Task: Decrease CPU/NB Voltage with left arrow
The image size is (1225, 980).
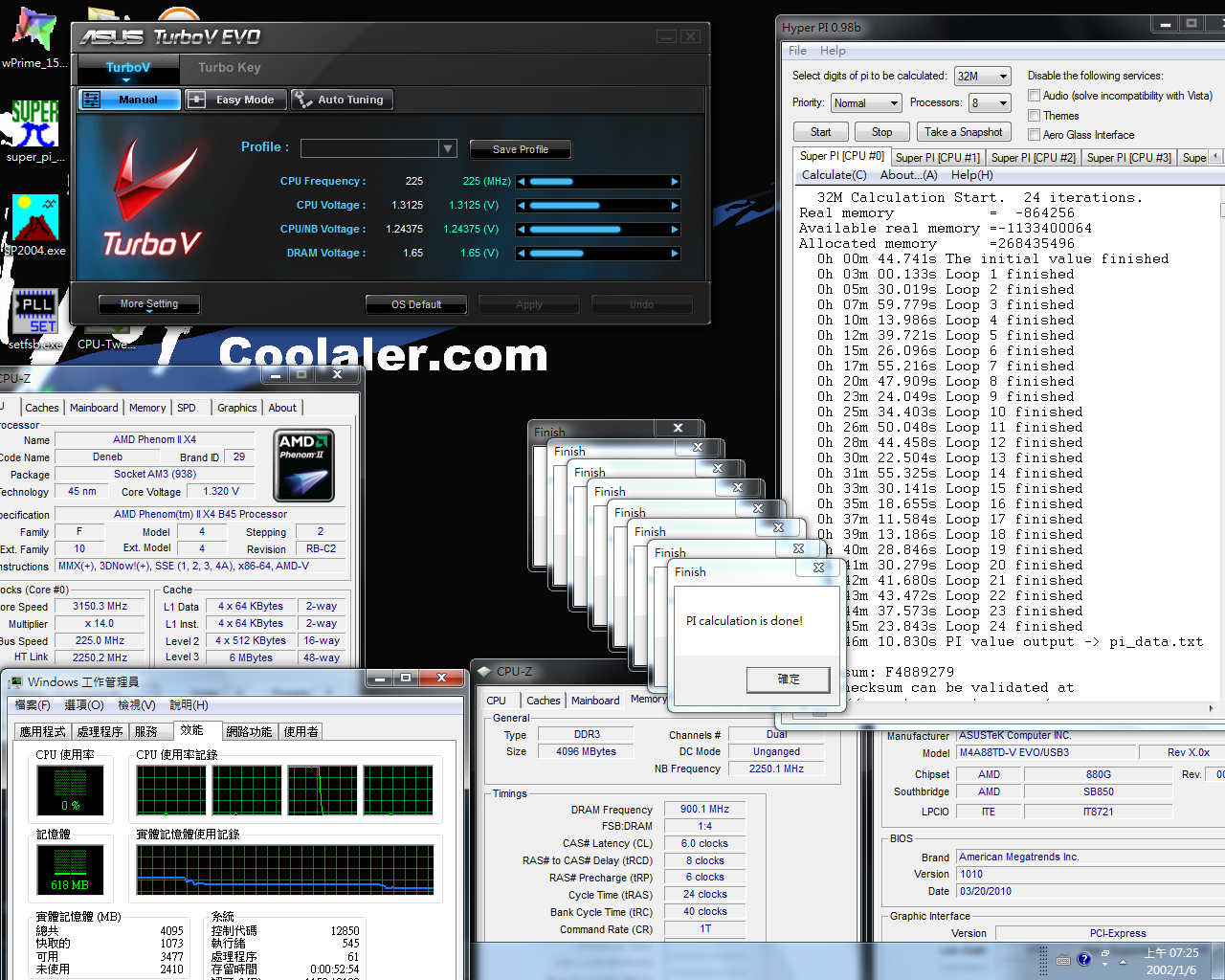Action: (x=521, y=230)
